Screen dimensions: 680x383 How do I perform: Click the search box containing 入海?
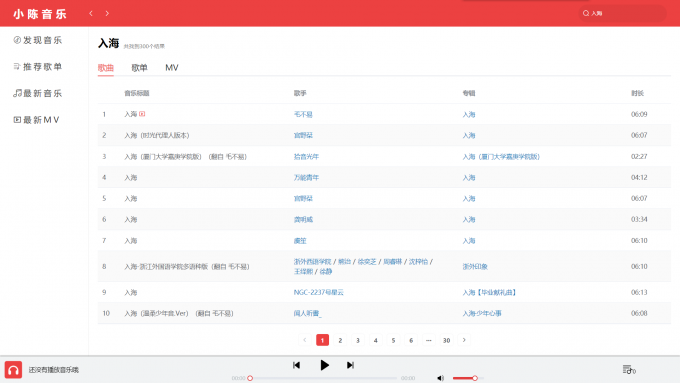coord(622,13)
